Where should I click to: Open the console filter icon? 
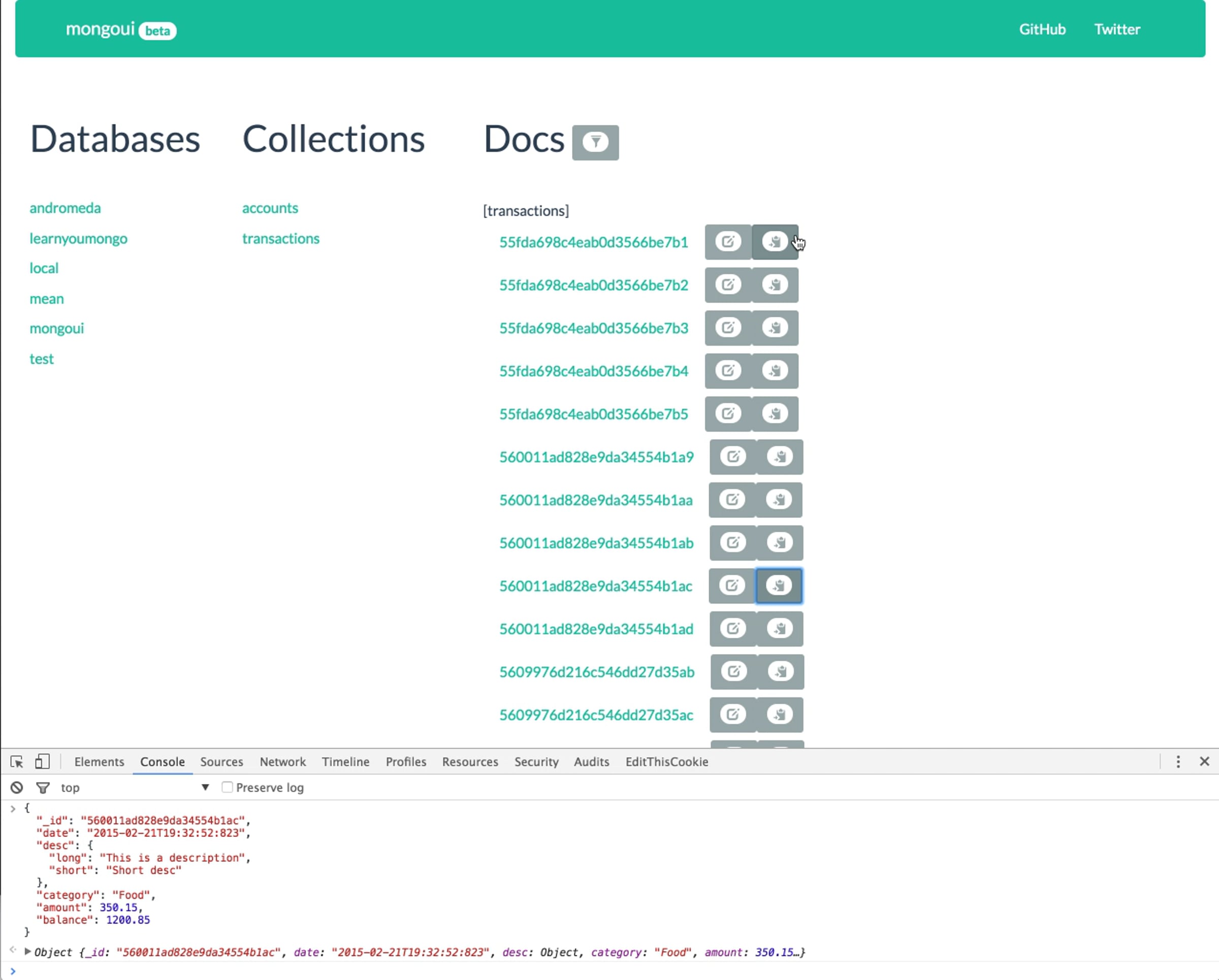tap(43, 787)
